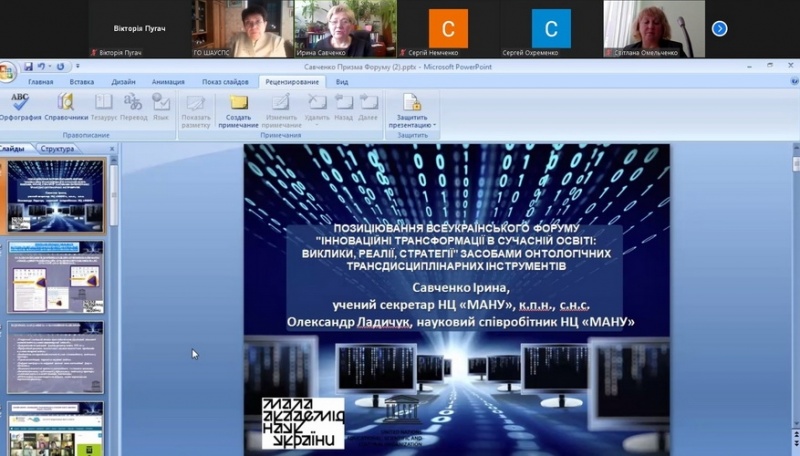Close the slides thumbnail pane
Image resolution: width=800 pixels, height=456 pixels.
pyautogui.click(x=112, y=148)
